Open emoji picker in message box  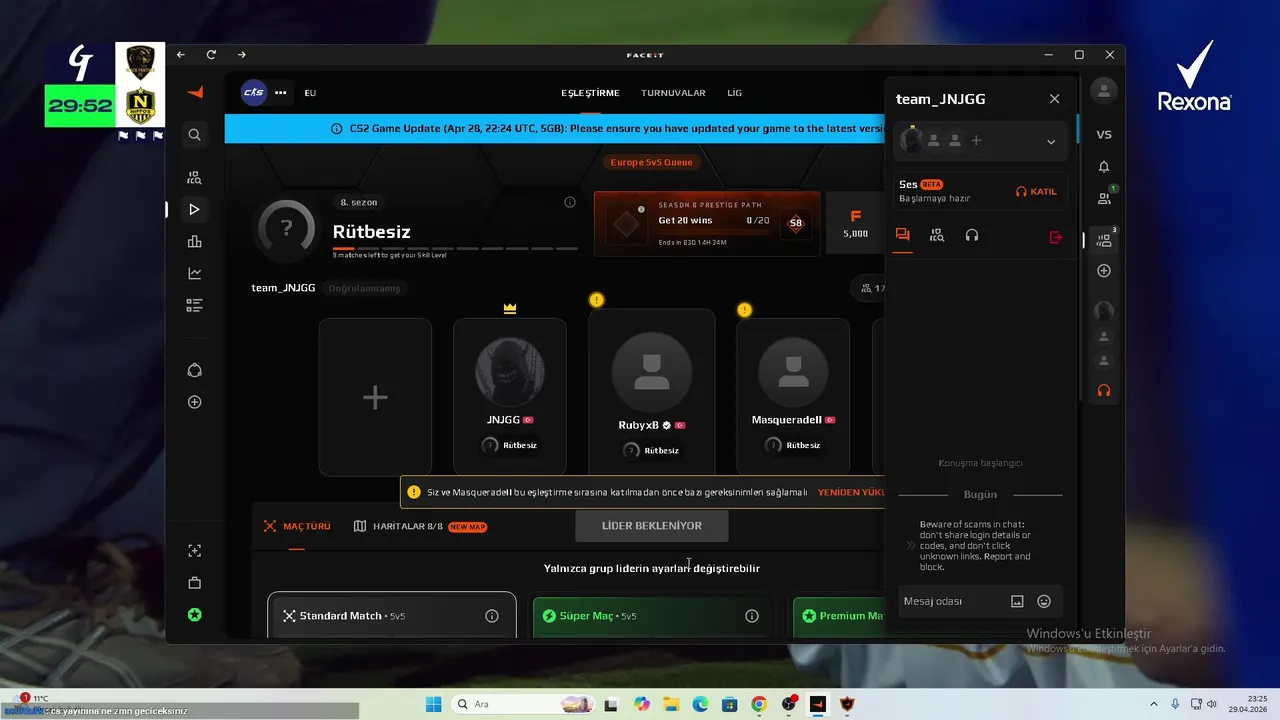(1044, 601)
